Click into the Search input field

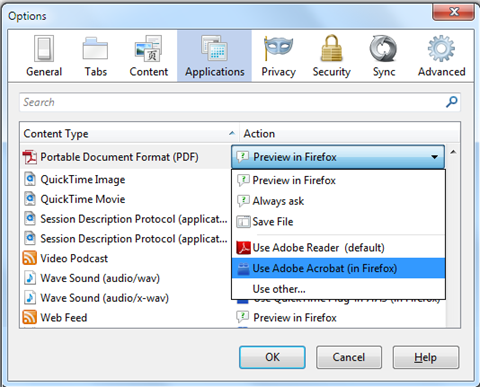233,102
